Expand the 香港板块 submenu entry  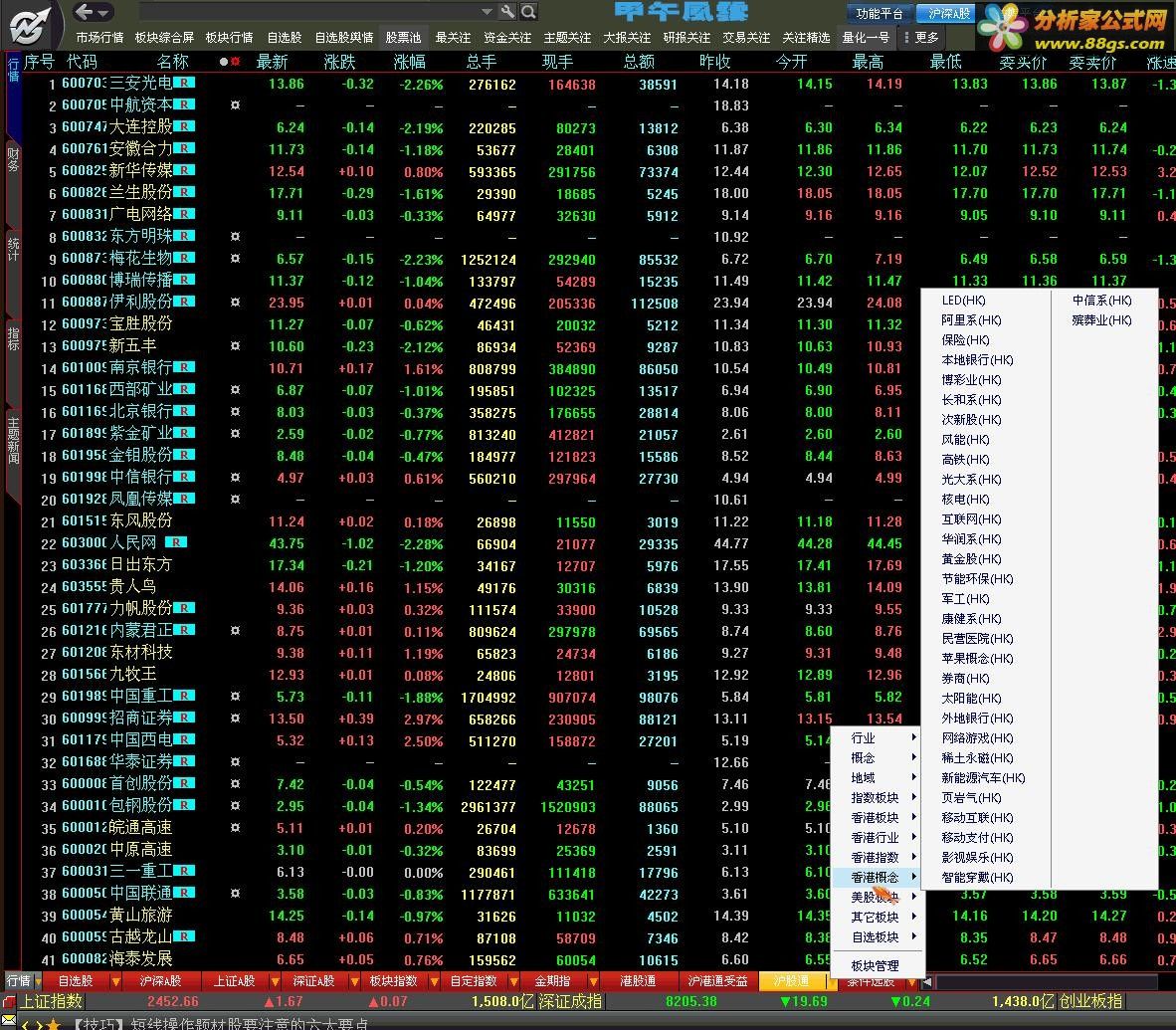point(878,818)
